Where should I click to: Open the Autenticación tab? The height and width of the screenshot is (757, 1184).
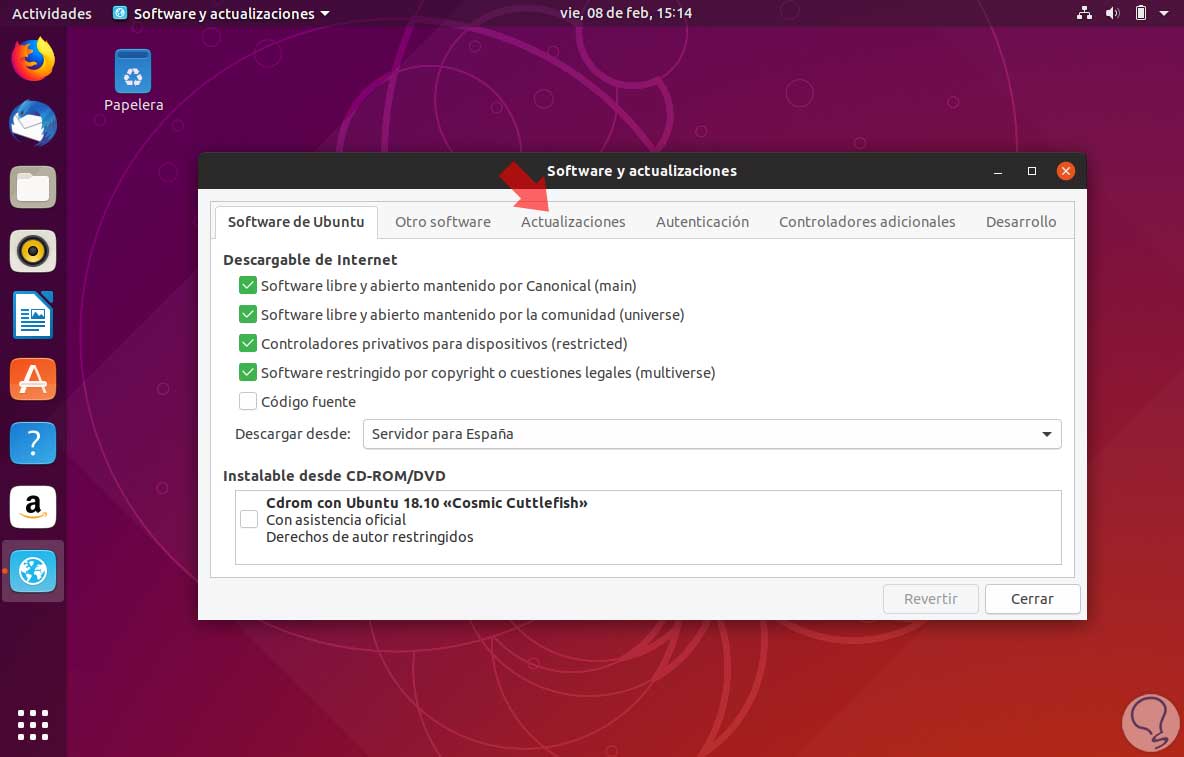coord(702,222)
